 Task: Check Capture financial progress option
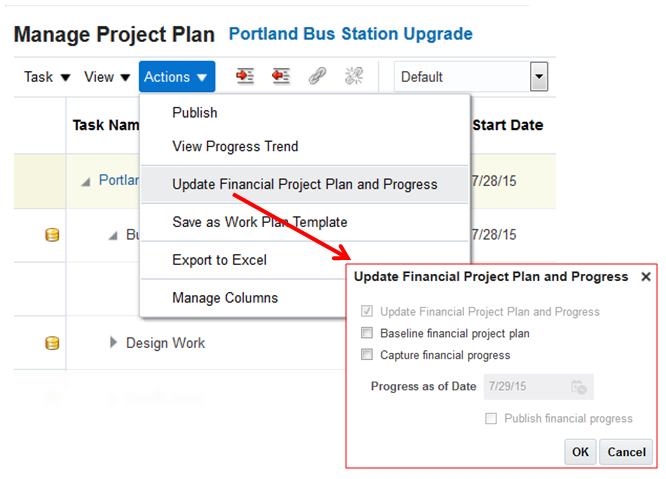click(x=367, y=355)
